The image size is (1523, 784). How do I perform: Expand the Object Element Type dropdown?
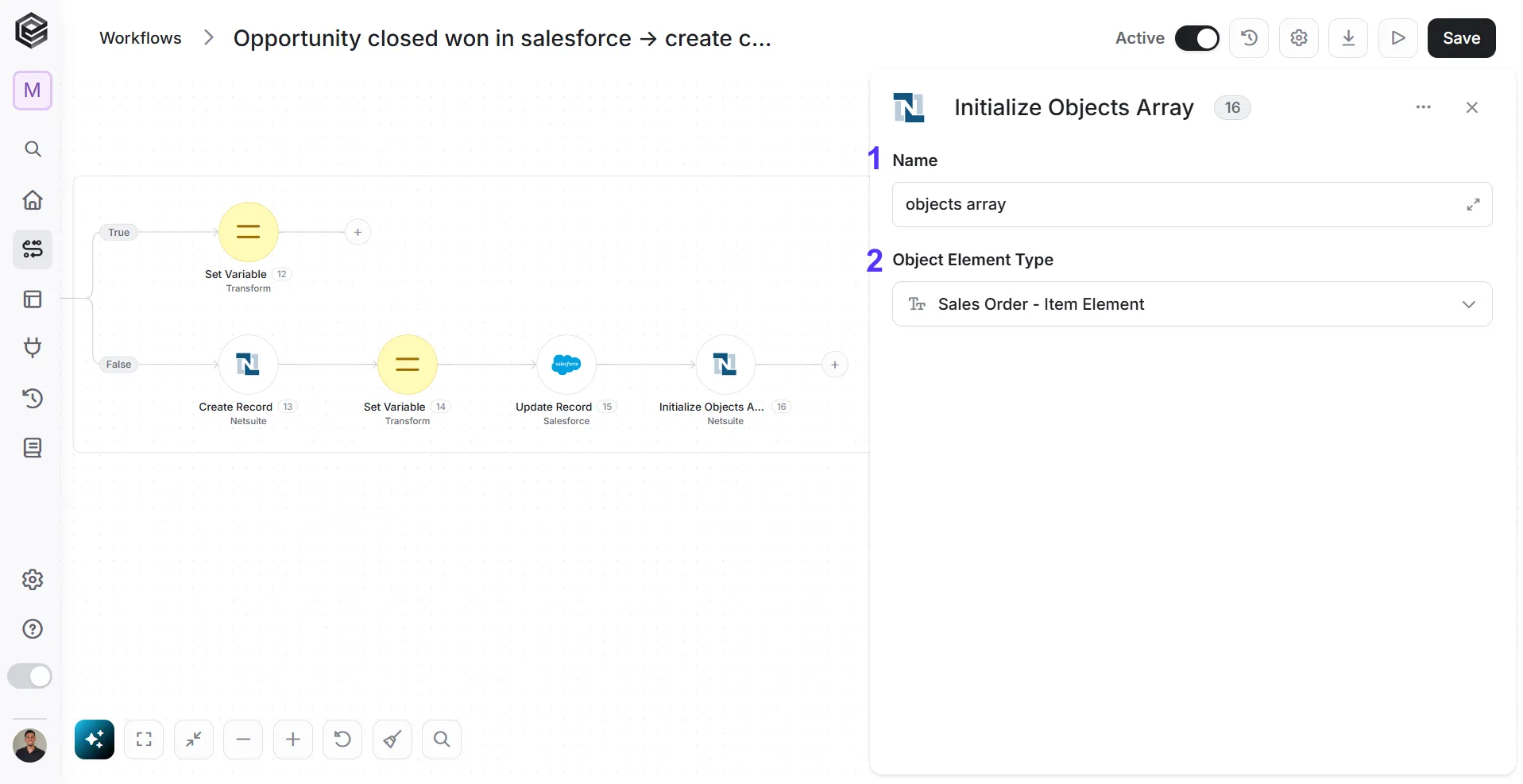1192,304
